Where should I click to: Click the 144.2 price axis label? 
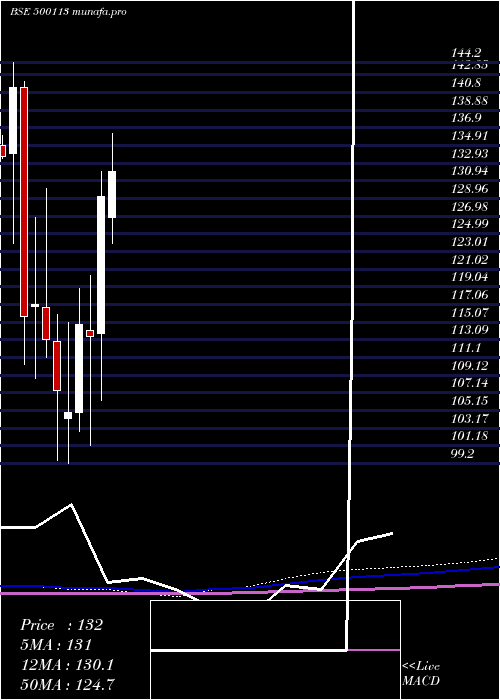(x=466, y=53)
